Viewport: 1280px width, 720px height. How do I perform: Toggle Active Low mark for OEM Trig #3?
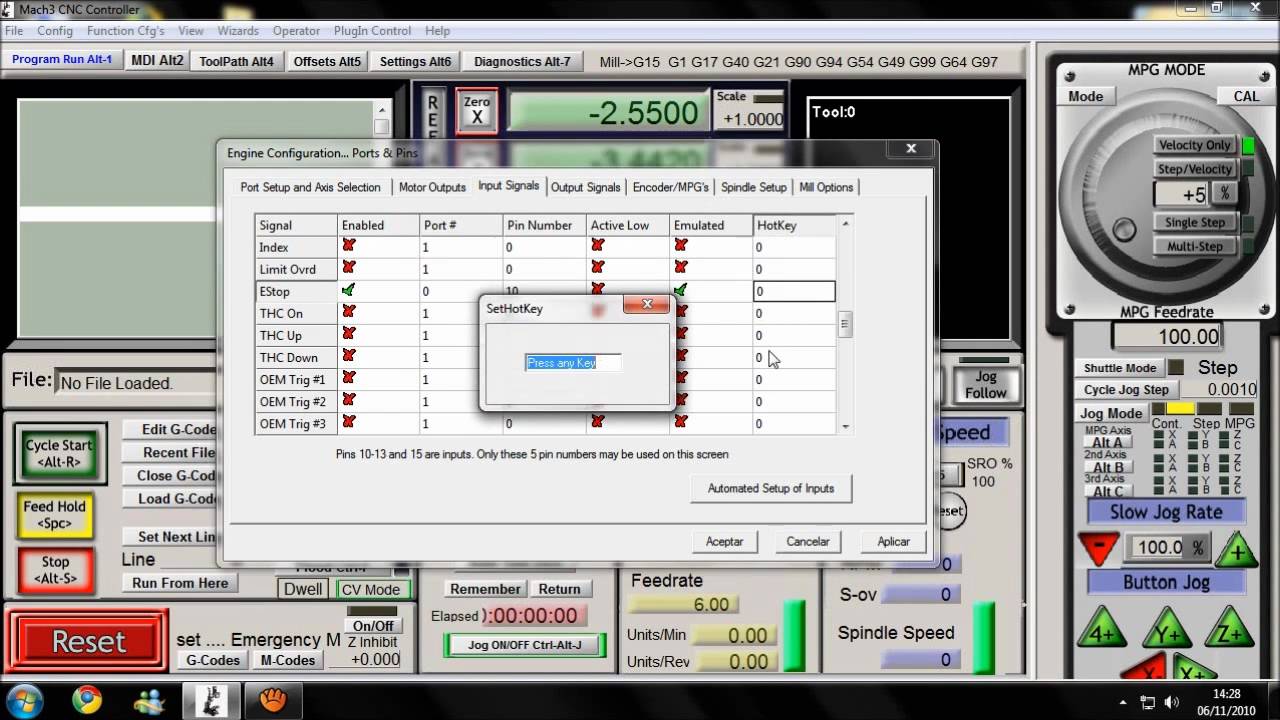597,422
